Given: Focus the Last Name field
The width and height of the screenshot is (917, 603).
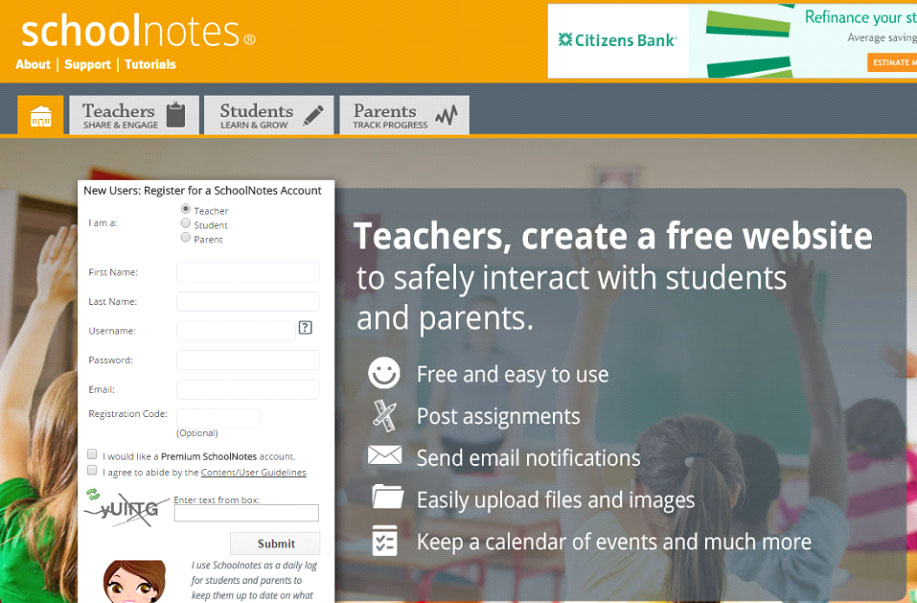Looking at the screenshot, I should (x=248, y=301).
